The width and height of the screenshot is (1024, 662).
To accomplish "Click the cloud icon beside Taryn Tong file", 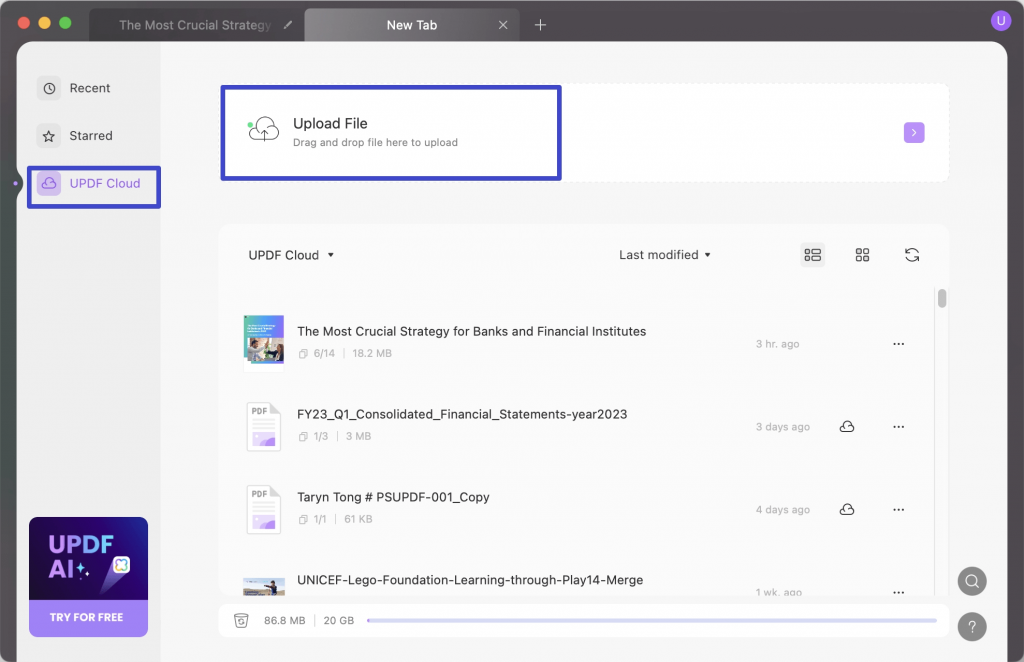I will click(x=847, y=509).
